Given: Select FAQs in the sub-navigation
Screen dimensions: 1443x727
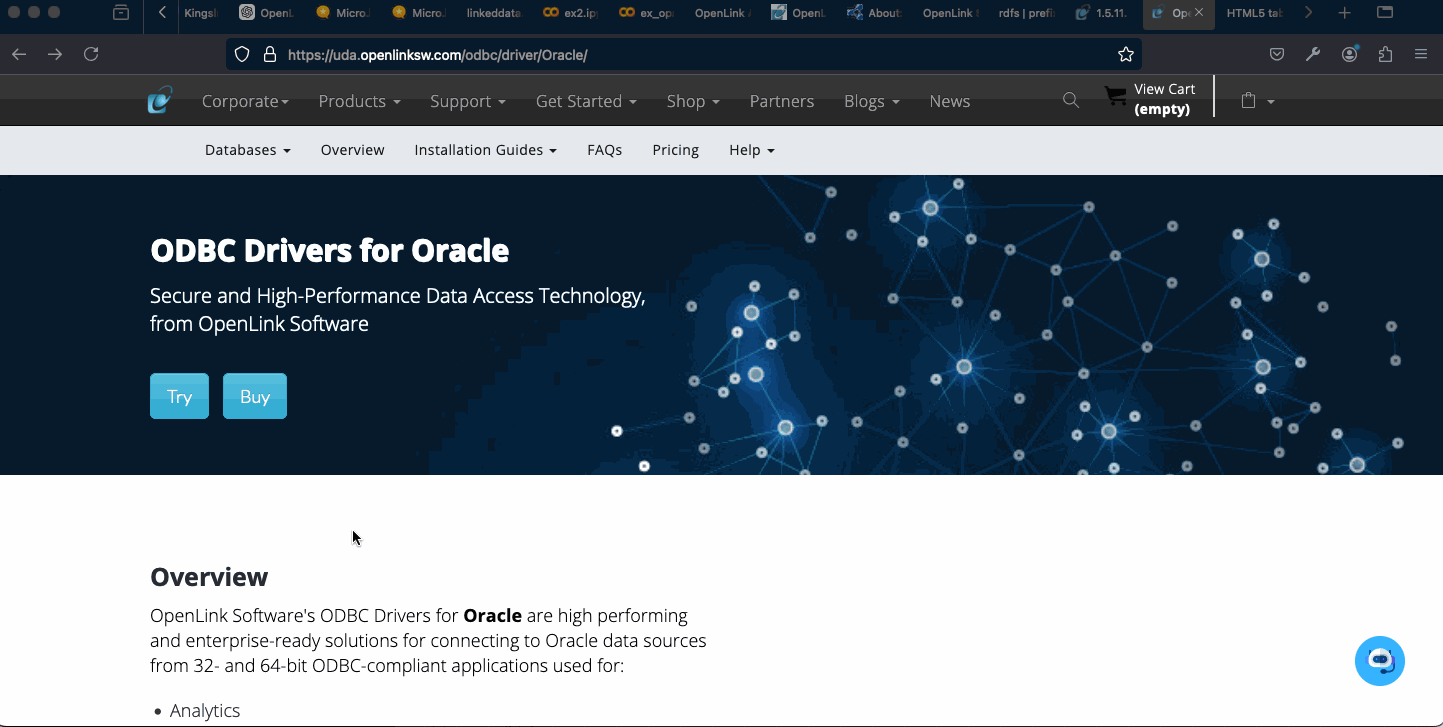Looking at the screenshot, I should pyautogui.click(x=605, y=150).
